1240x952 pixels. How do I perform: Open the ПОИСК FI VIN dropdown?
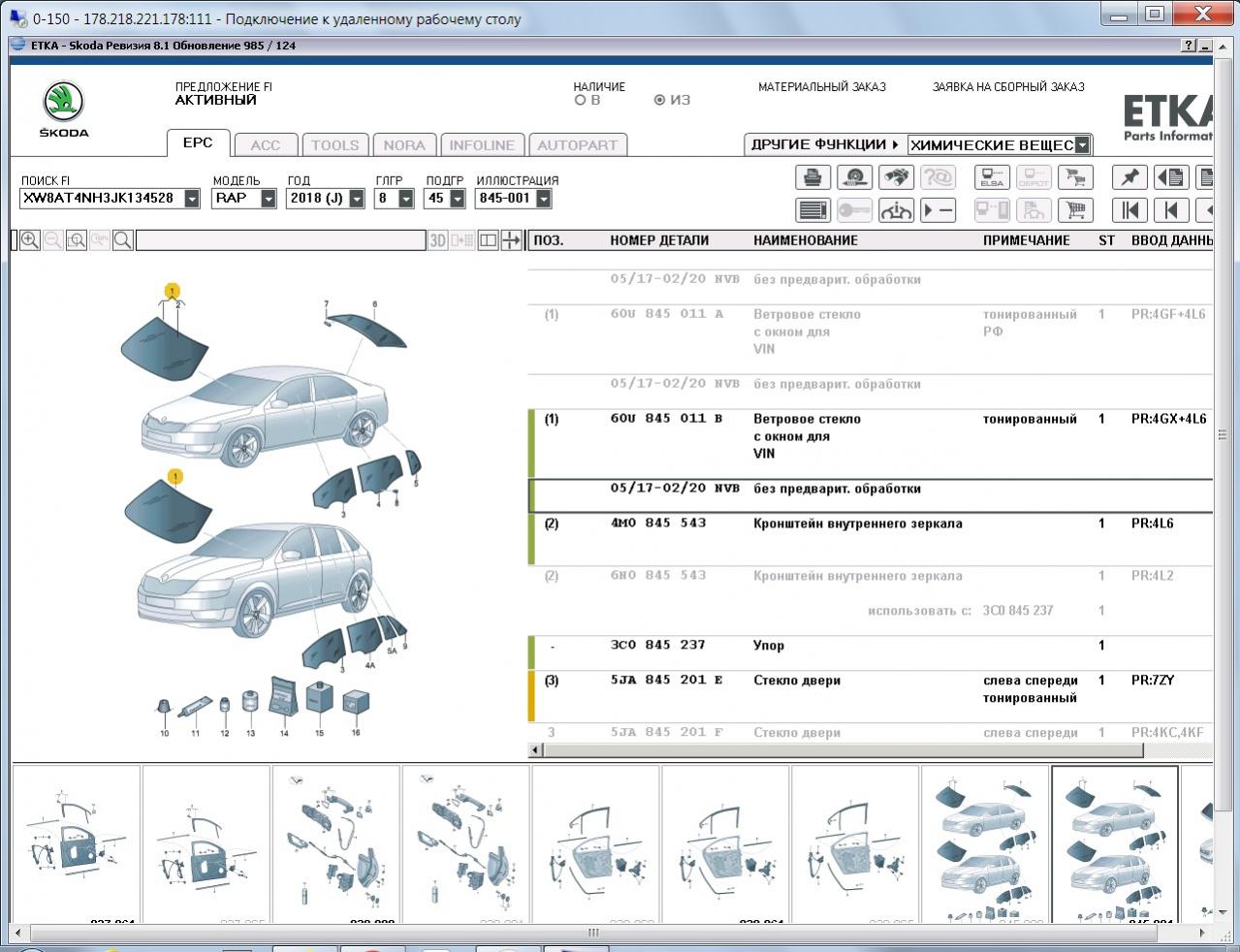point(192,199)
